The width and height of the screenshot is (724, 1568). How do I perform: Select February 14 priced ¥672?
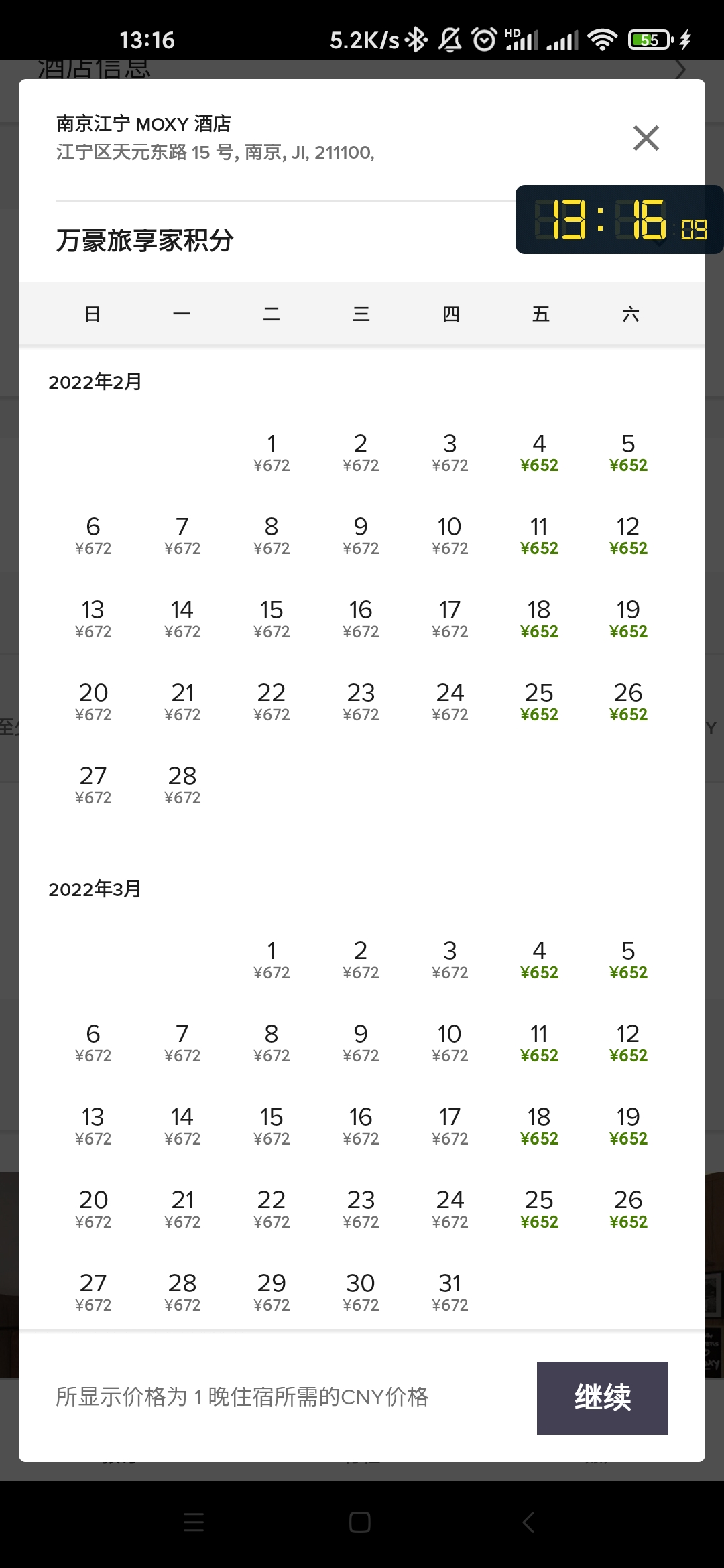click(x=182, y=618)
